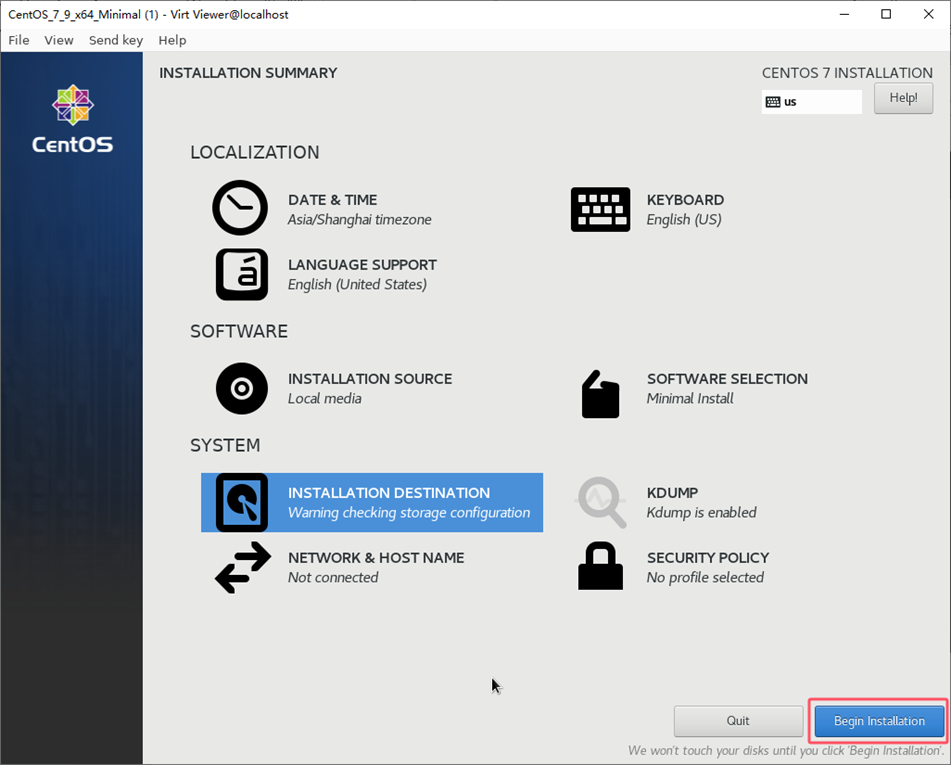Open the Send key menu

[x=116, y=40]
